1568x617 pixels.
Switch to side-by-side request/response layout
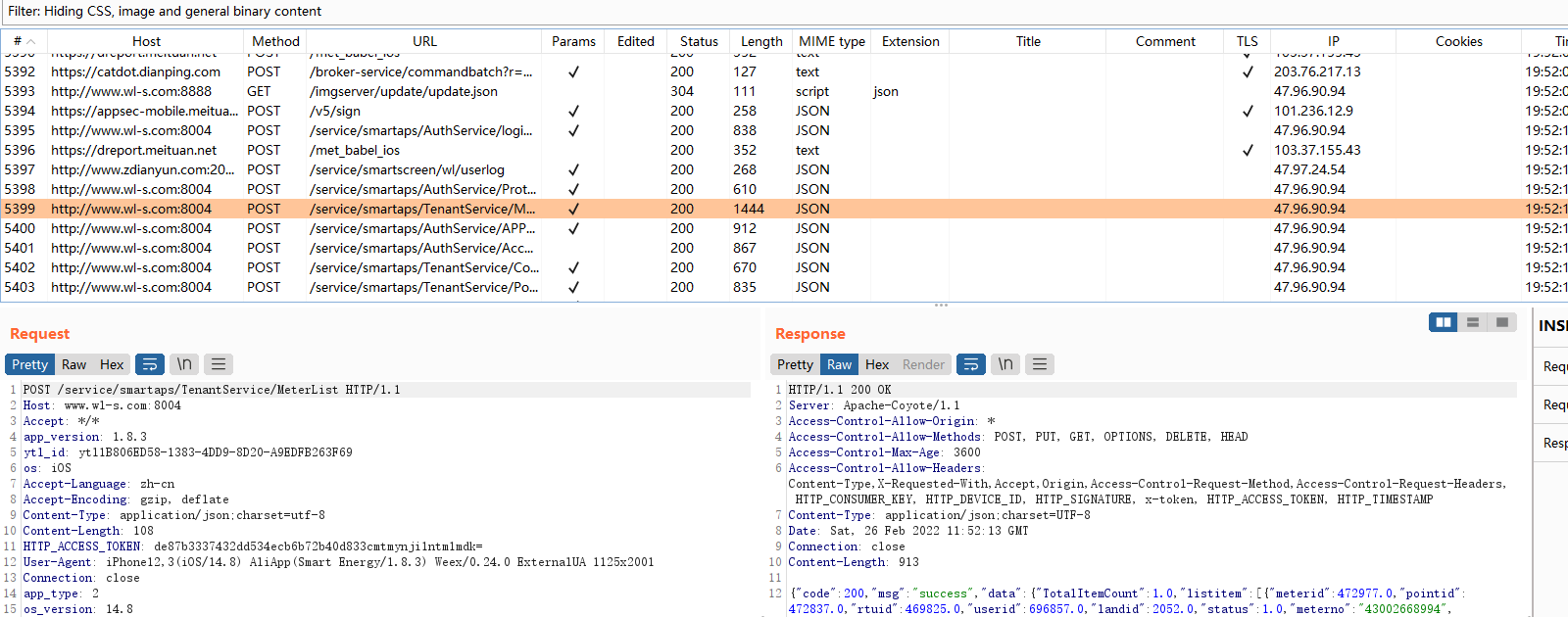(1443, 322)
